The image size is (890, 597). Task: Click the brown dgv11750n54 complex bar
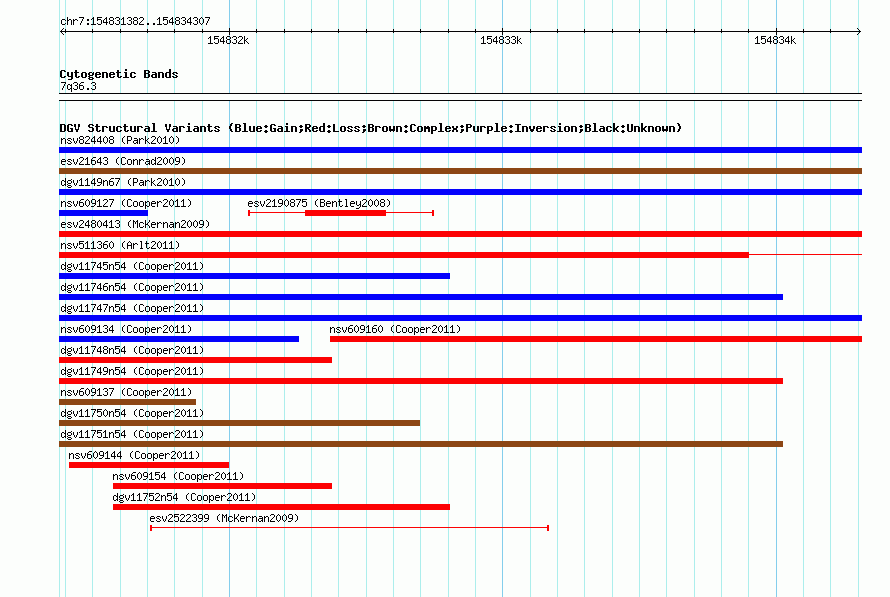(240, 423)
